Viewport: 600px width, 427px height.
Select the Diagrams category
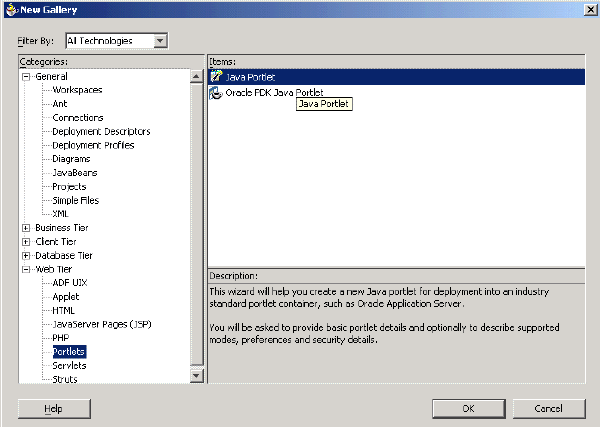point(71,159)
